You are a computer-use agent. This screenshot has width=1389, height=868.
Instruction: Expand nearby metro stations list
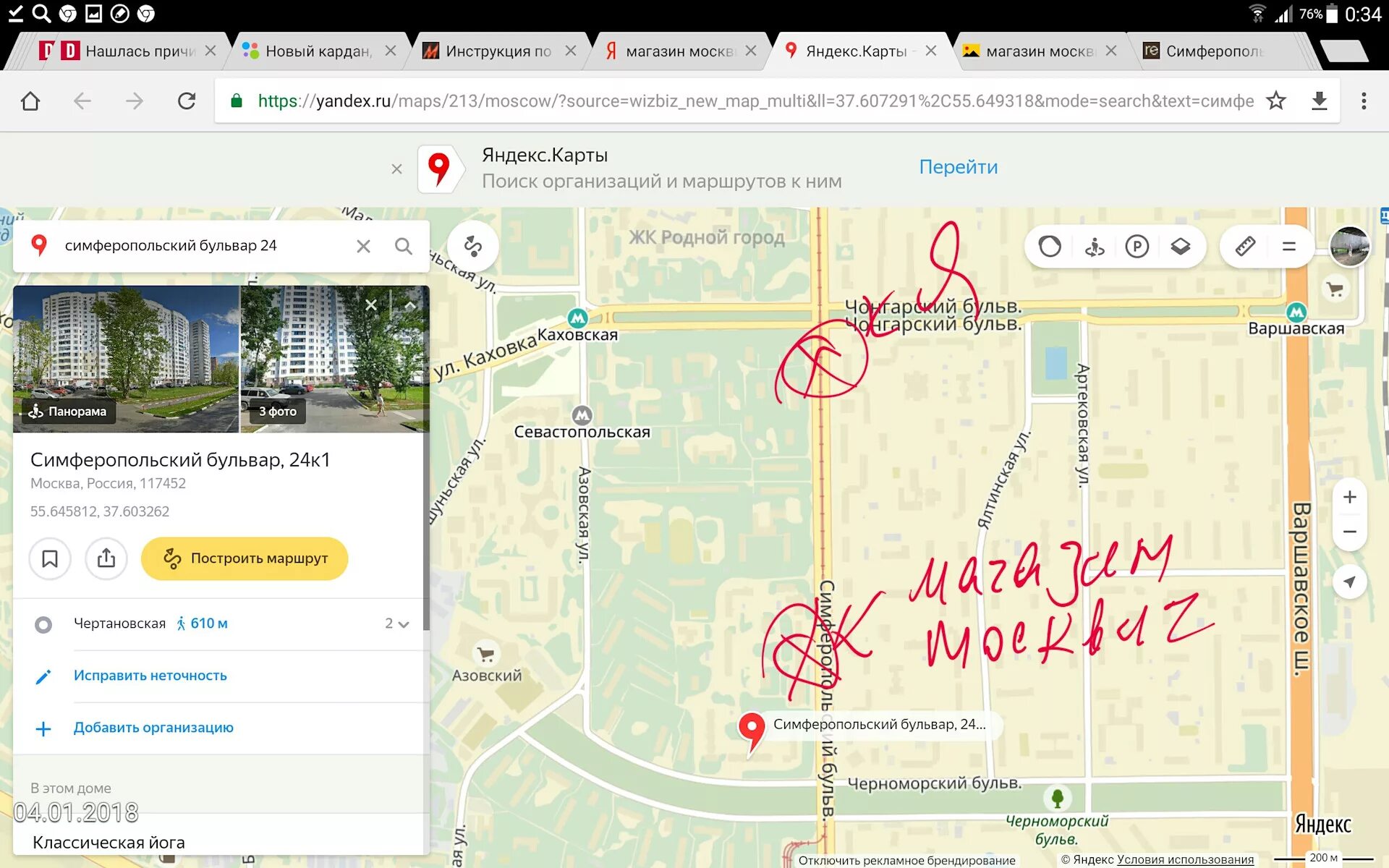coord(397,624)
